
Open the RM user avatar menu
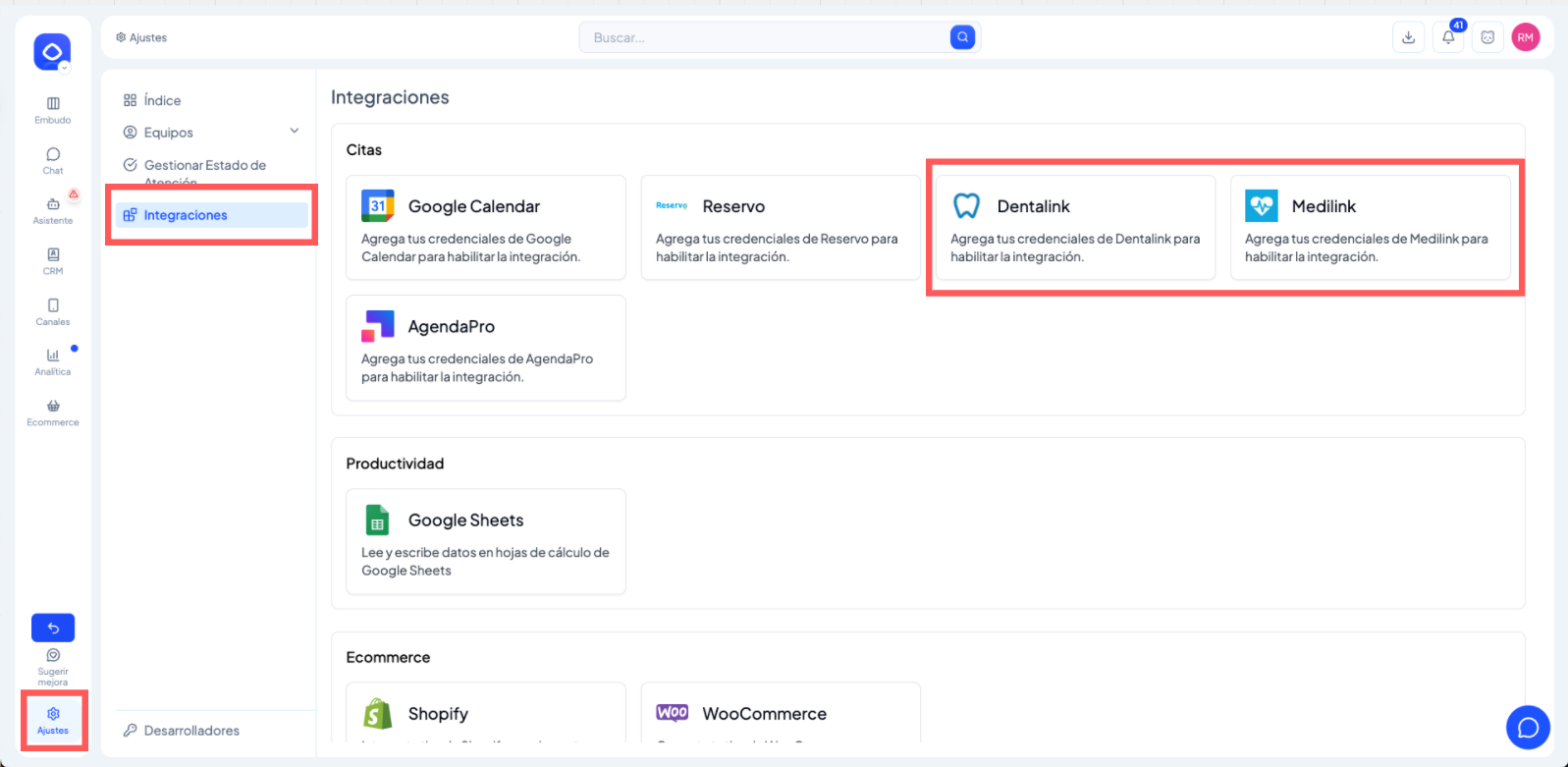pos(1525,37)
